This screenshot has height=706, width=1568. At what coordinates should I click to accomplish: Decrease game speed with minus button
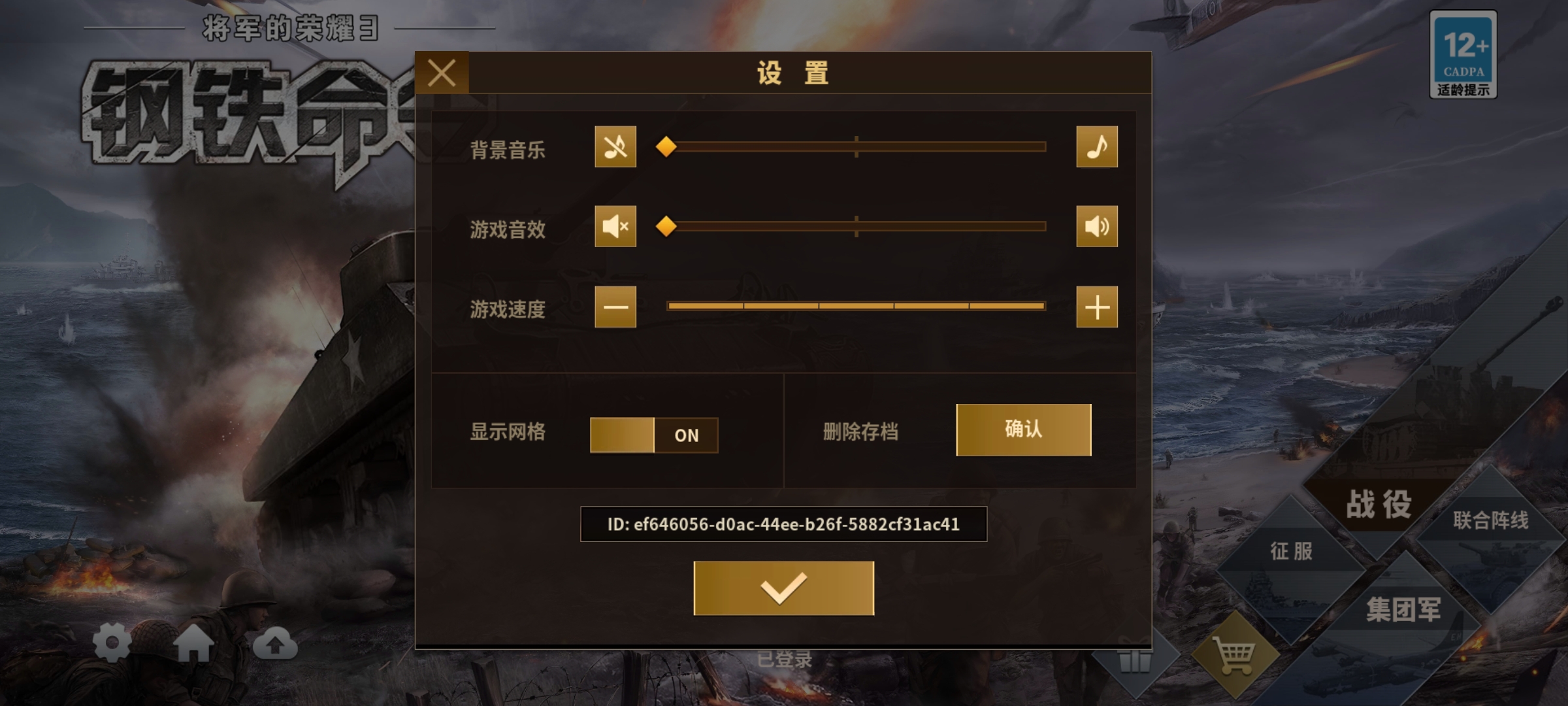click(x=615, y=307)
